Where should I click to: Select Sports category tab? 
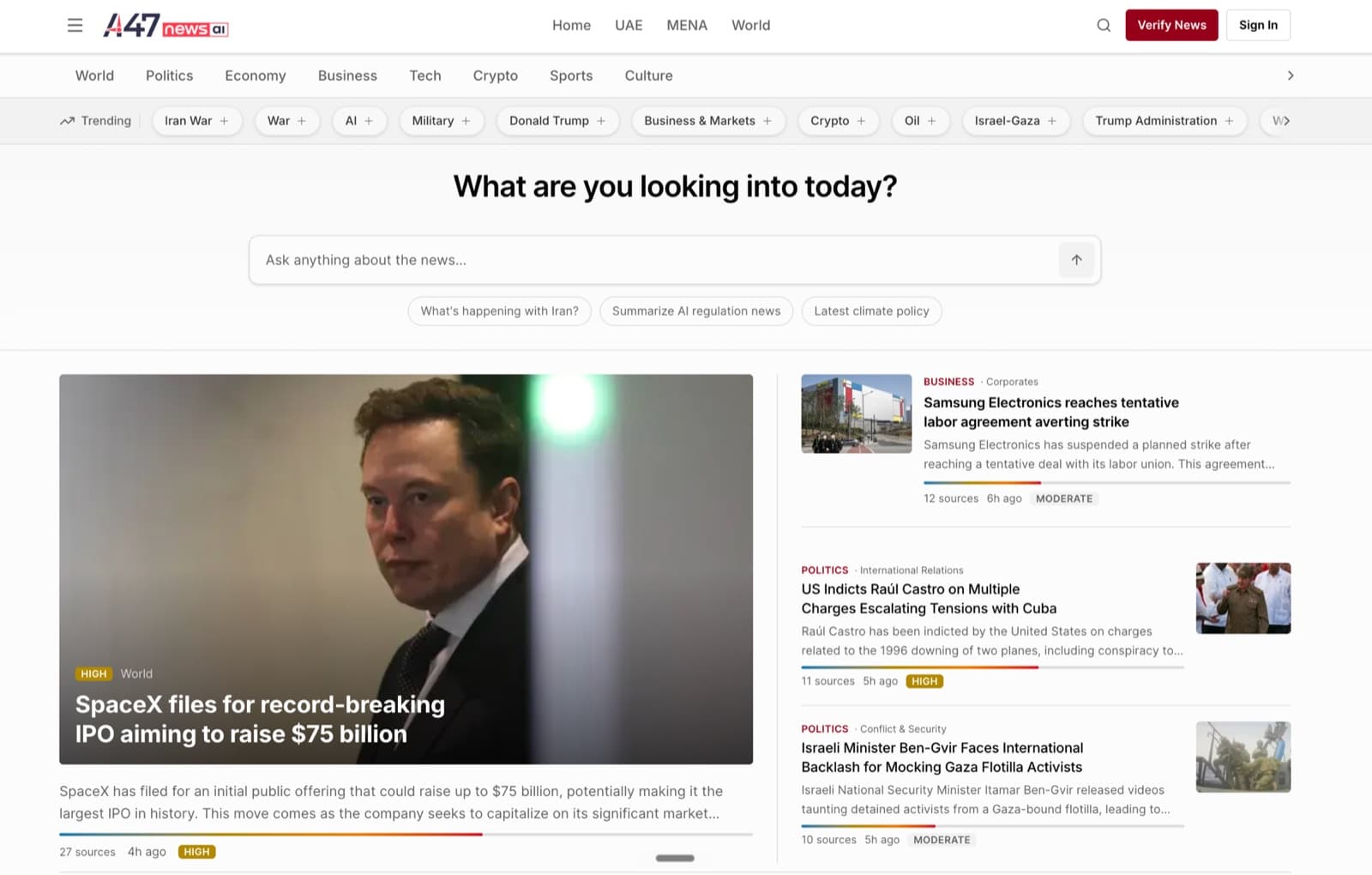571,75
